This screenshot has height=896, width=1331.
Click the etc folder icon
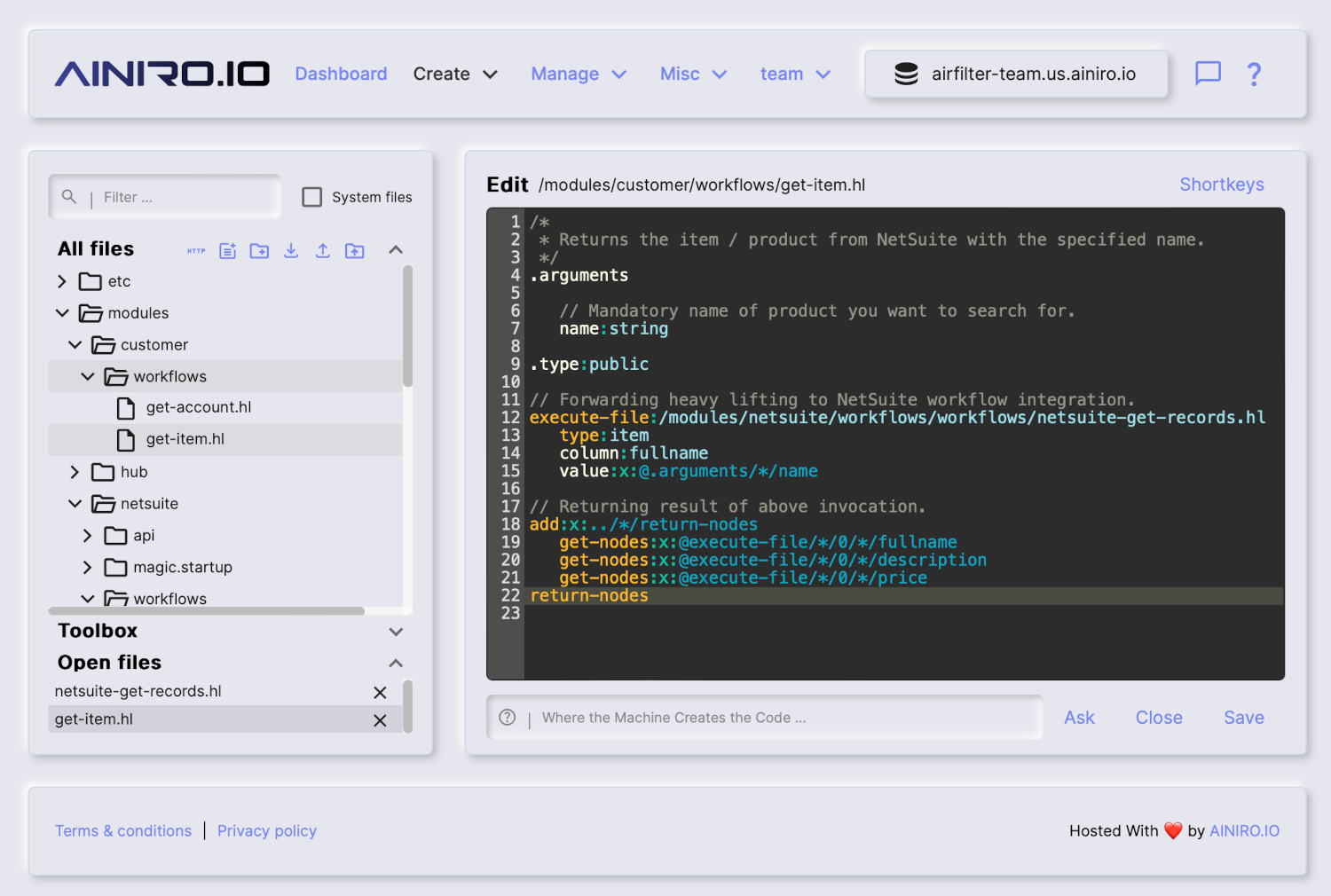[90, 281]
